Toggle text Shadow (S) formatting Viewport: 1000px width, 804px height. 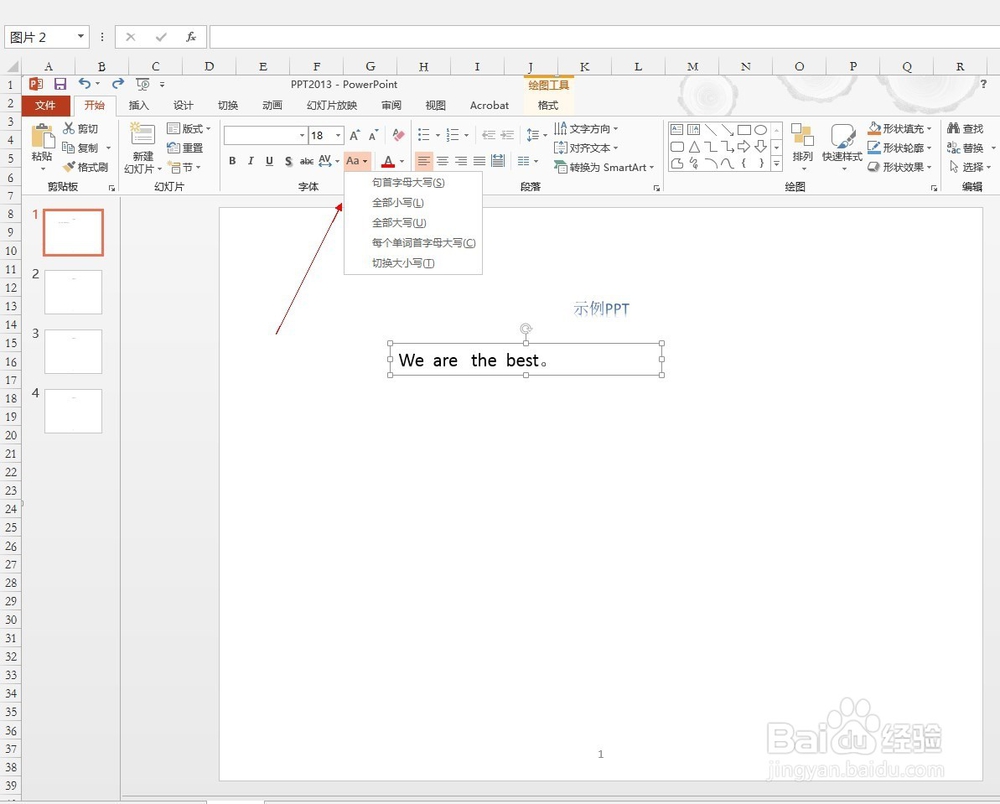click(288, 161)
